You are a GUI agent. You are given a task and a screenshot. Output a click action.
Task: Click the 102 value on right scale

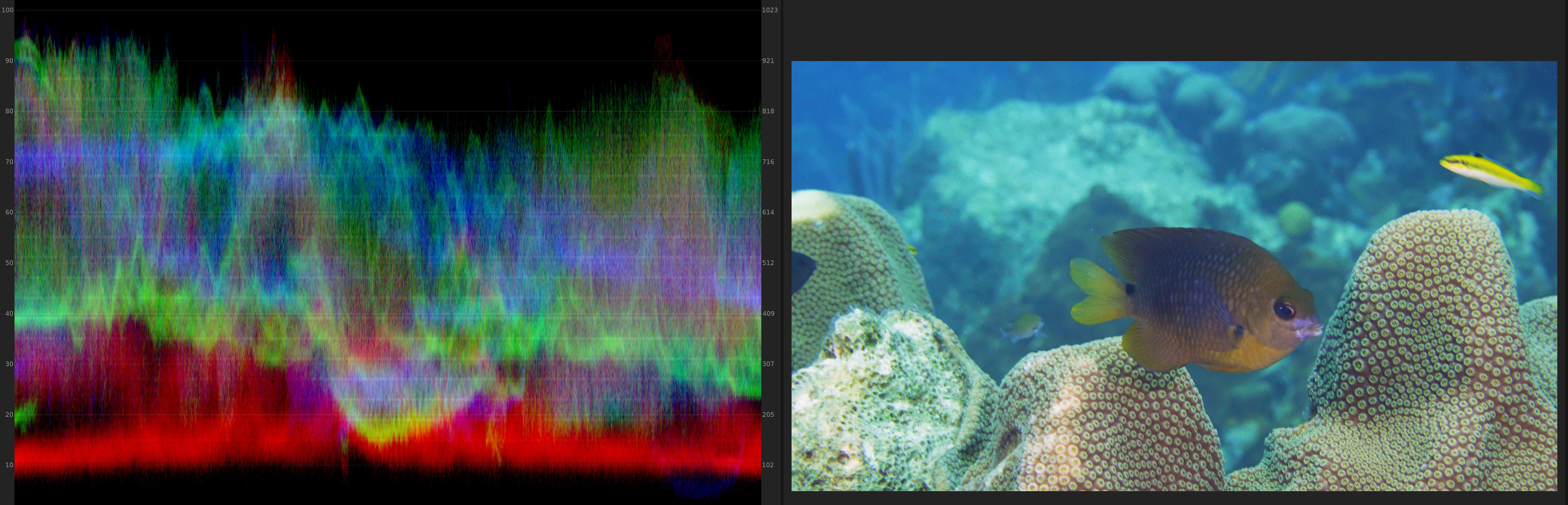pyautogui.click(x=768, y=465)
